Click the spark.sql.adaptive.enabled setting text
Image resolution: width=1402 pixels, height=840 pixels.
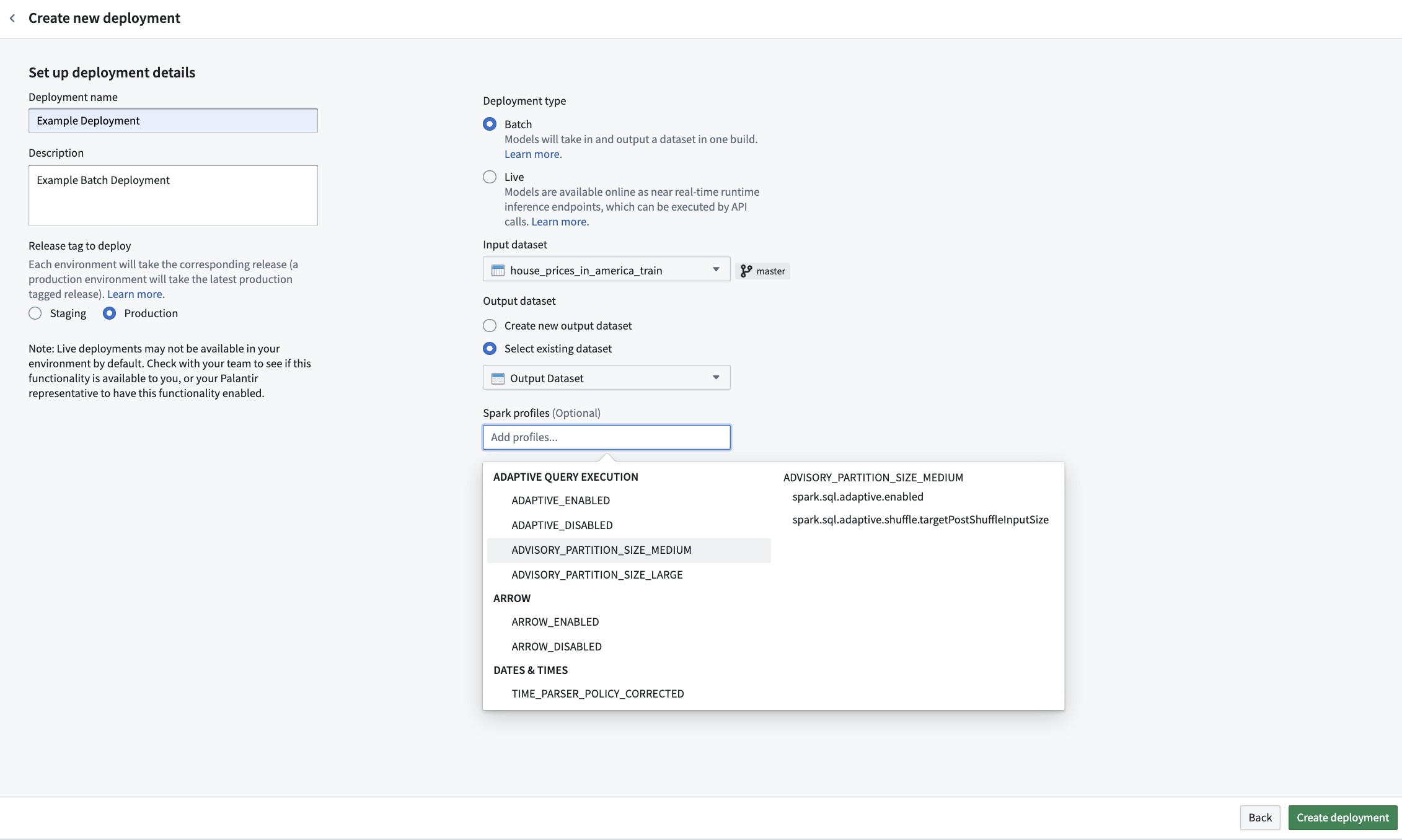[858, 497]
